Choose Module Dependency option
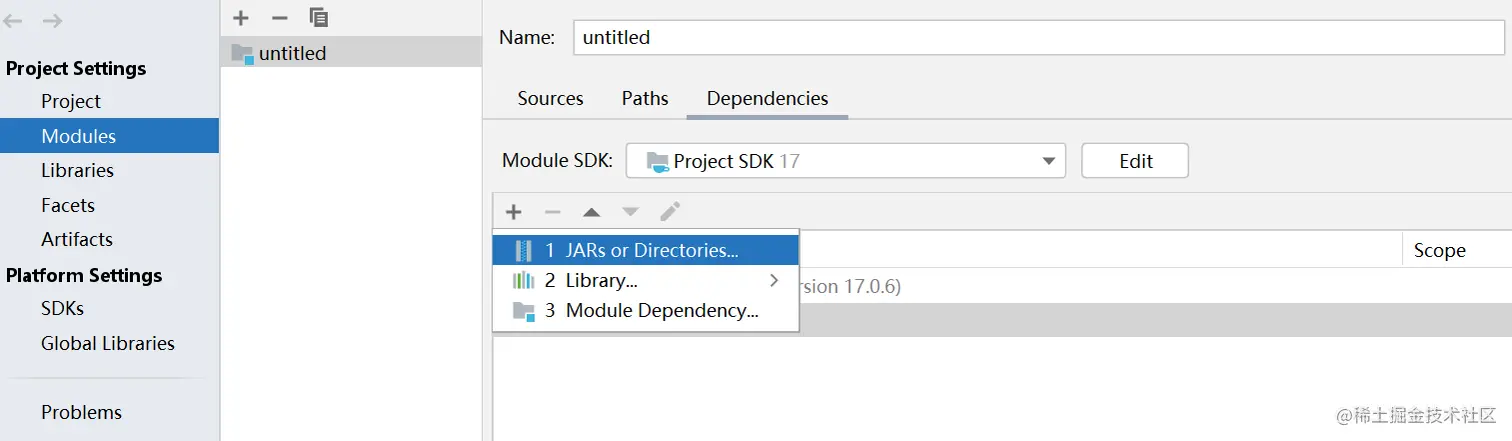The height and width of the screenshot is (441, 1512). 646,311
